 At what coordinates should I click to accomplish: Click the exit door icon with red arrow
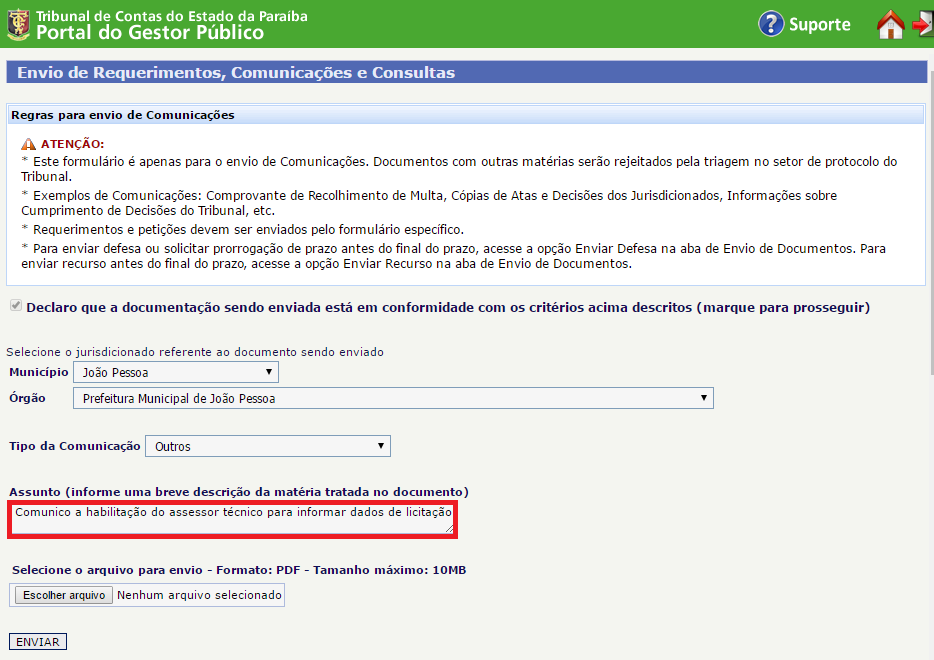tap(923, 25)
